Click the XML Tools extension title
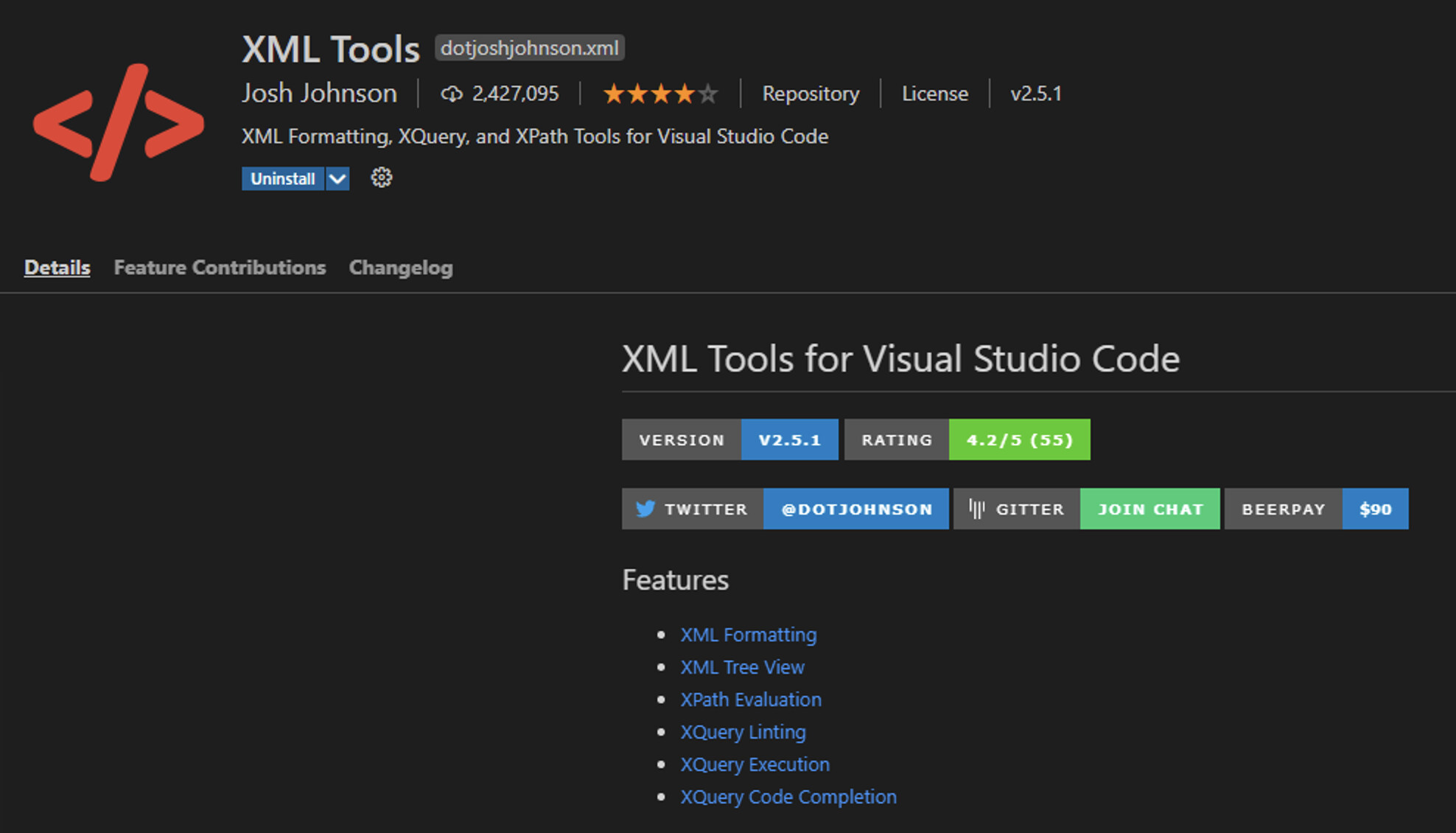 (x=331, y=49)
